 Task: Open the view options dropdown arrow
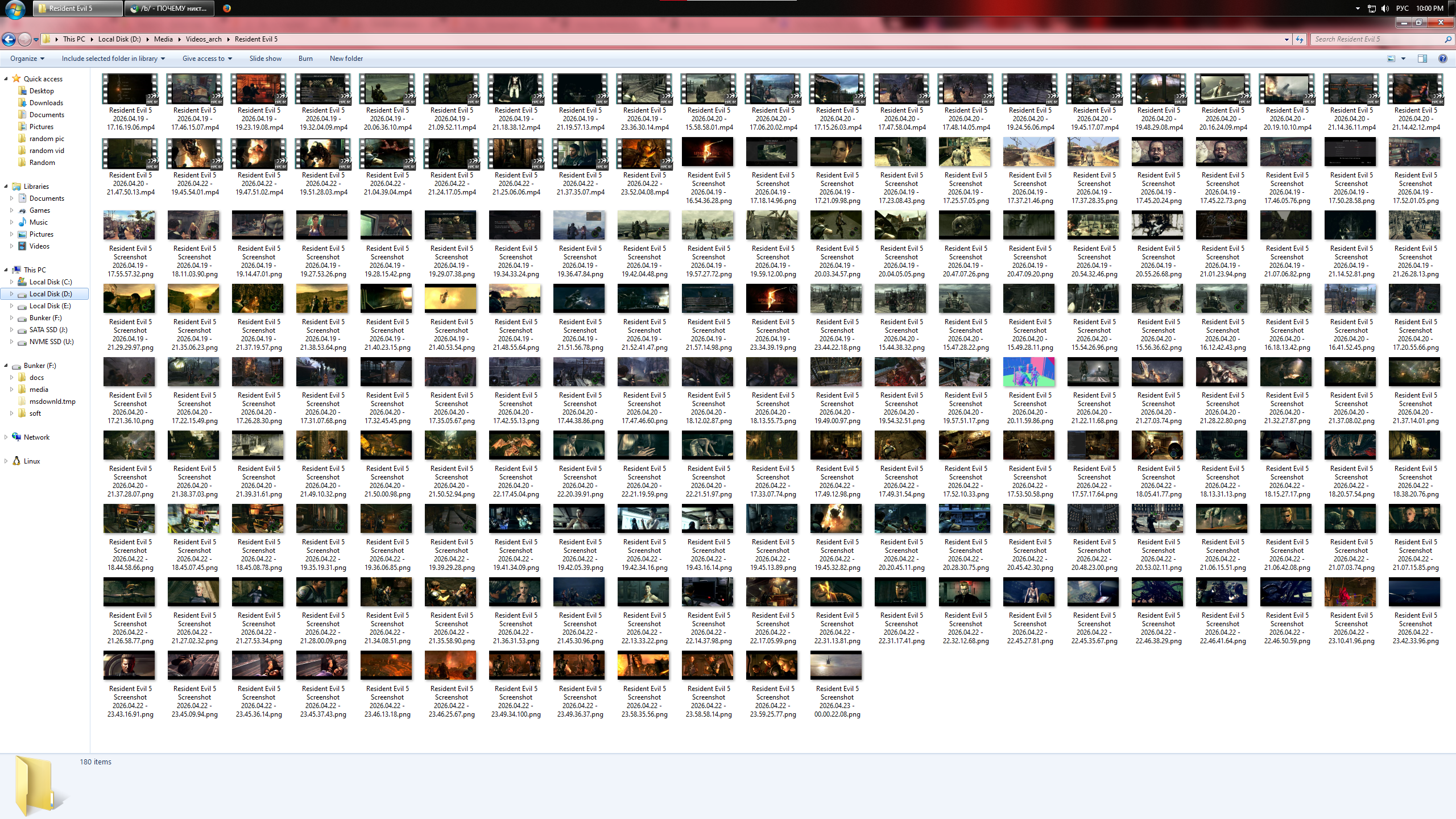point(1403,59)
